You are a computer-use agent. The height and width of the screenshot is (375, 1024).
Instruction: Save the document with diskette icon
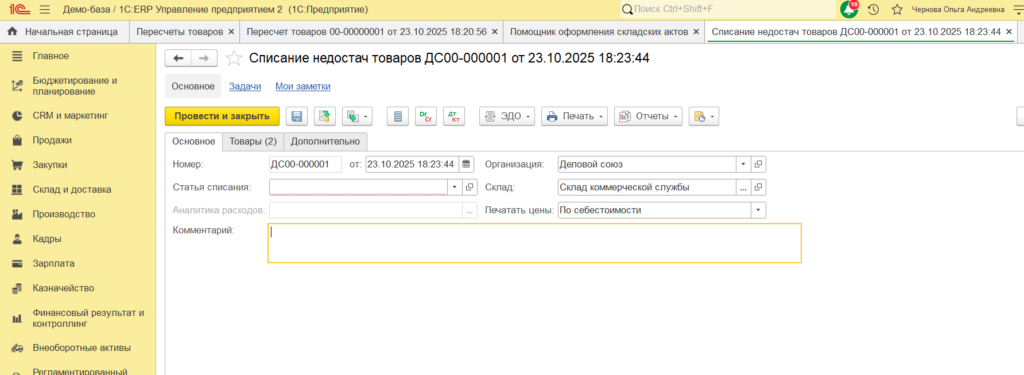pyautogui.click(x=296, y=116)
